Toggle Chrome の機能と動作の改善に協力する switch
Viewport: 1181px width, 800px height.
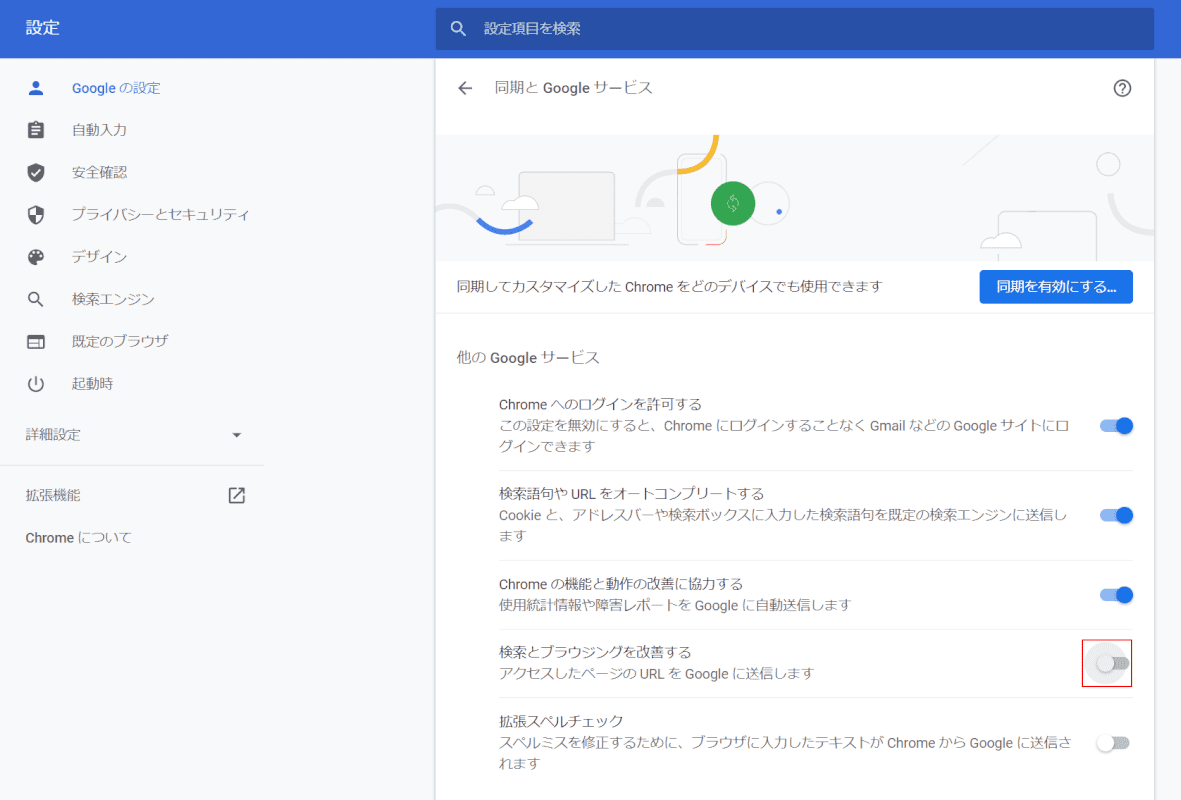1116,595
